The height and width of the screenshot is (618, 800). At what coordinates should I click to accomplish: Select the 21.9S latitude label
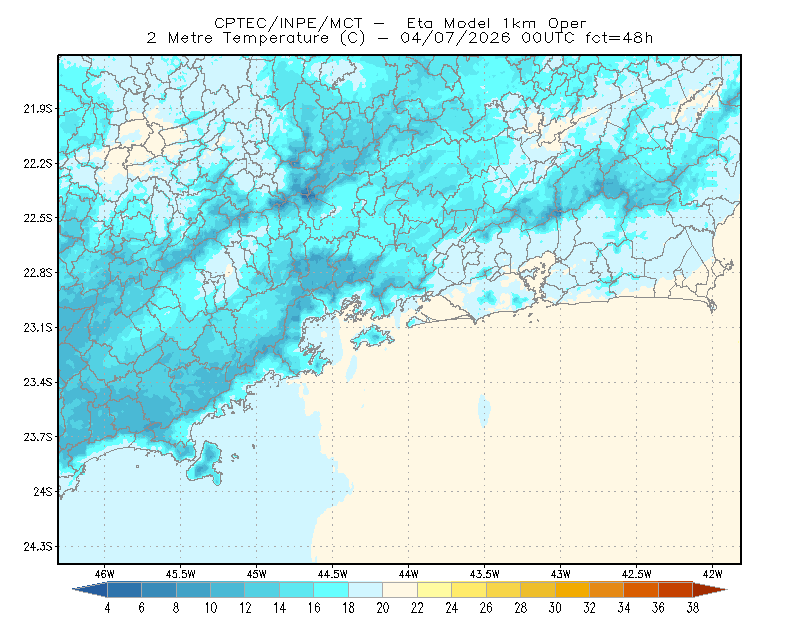pos(38,109)
